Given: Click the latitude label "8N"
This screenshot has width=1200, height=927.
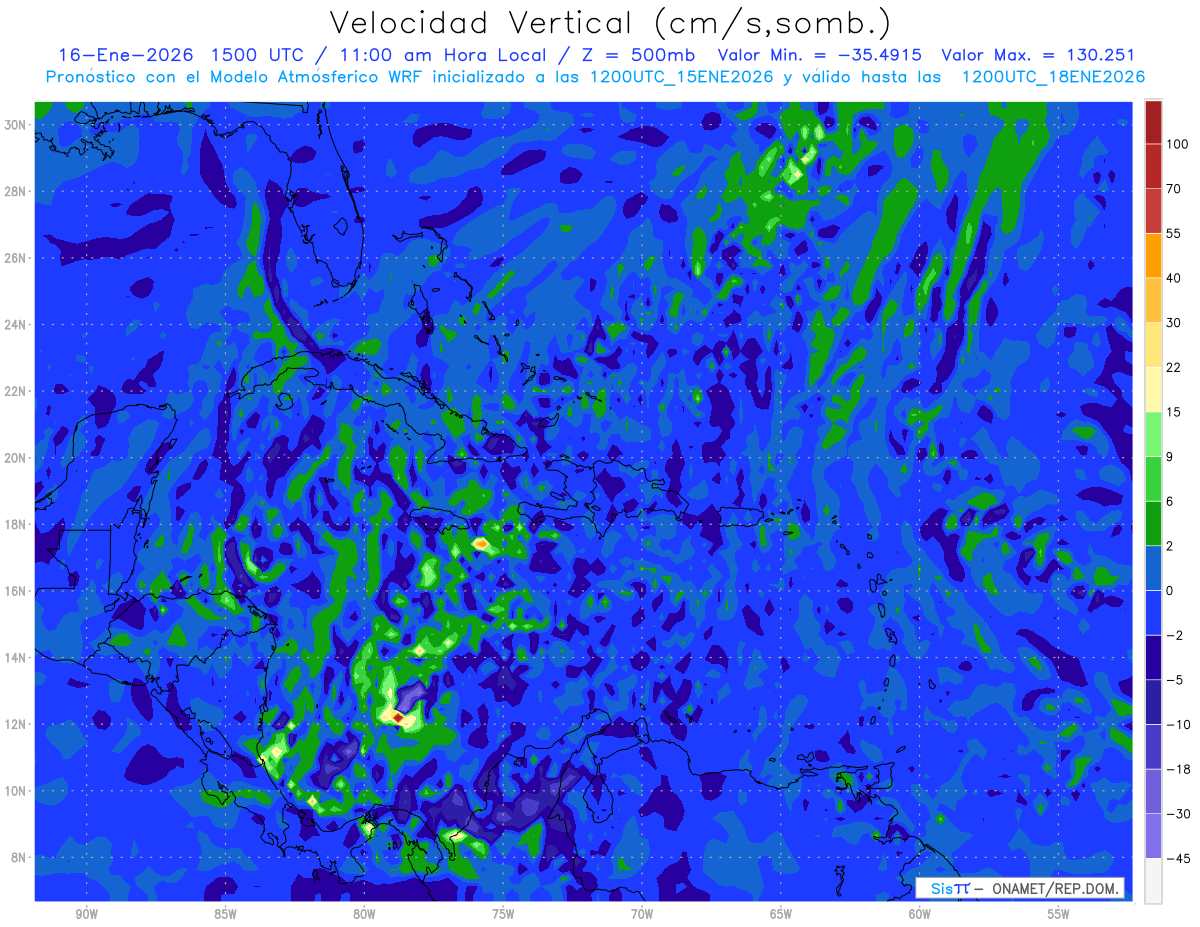Looking at the screenshot, I should coord(18,857).
